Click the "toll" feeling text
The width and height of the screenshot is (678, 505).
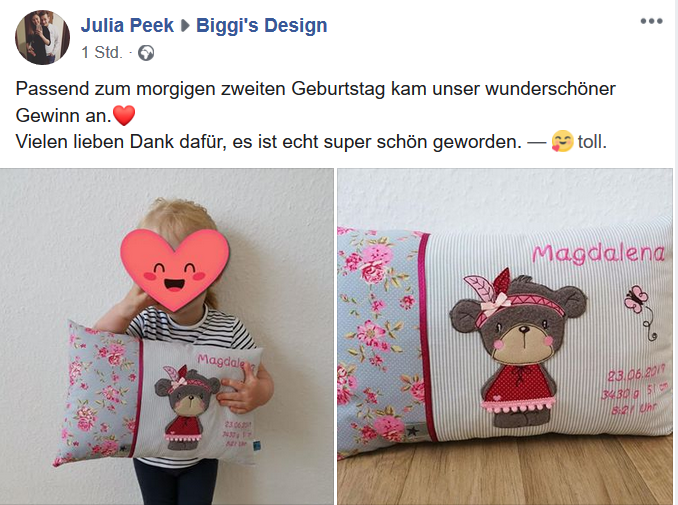tap(592, 141)
